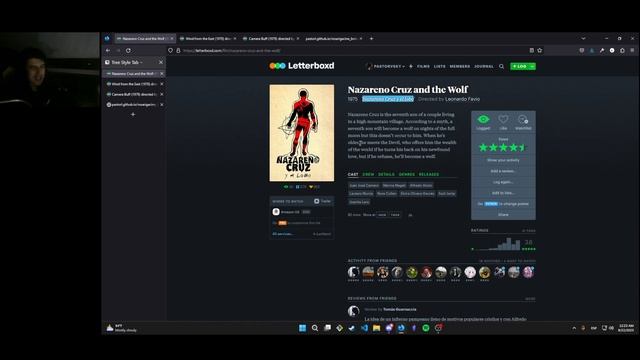Open the list all tabs dropdown arrow
Screen dimensions: 640x360
pos(583,38)
